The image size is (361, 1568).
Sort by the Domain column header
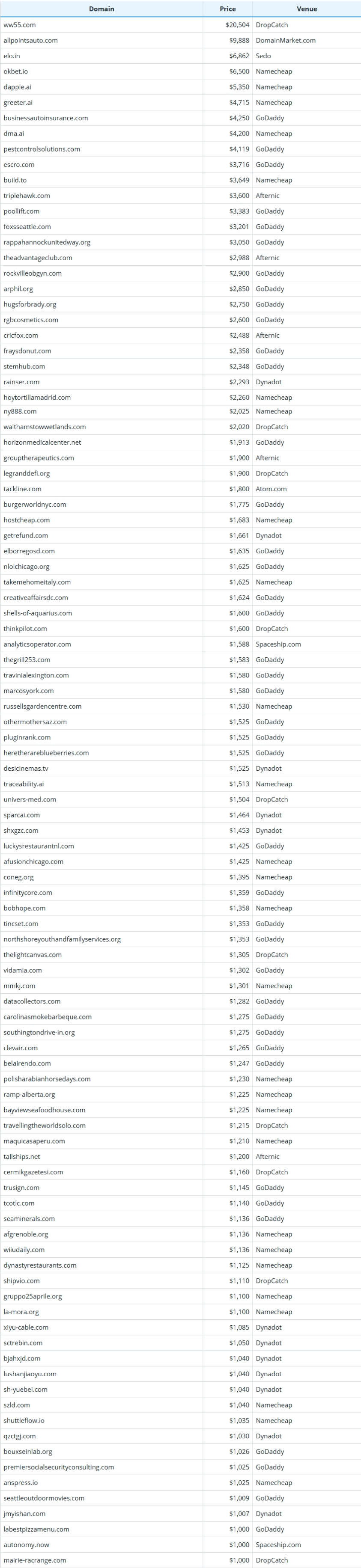101,9
